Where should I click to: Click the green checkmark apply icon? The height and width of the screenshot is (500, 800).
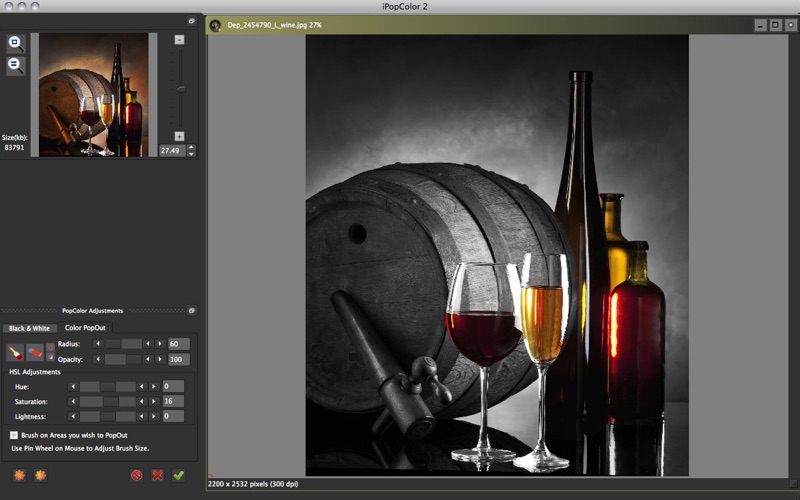click(178, 475)
